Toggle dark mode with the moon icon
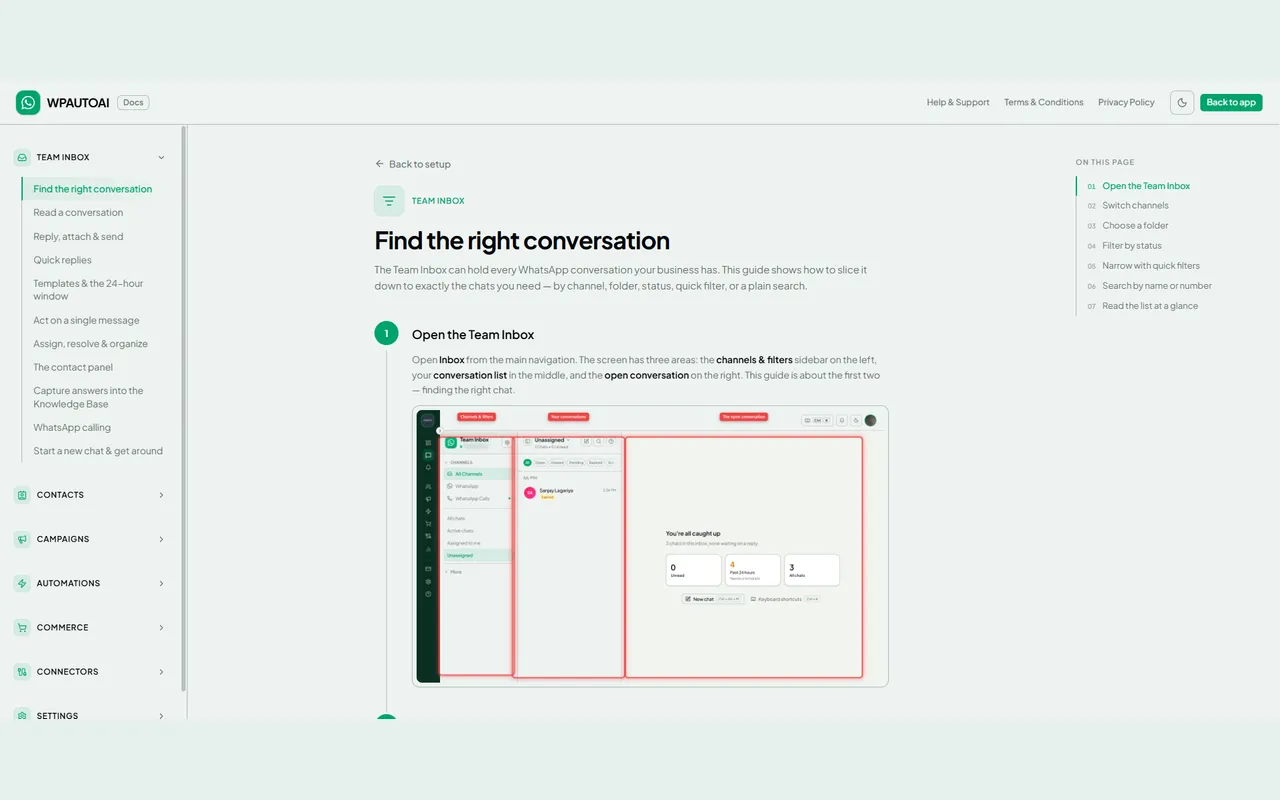The width and height of the screenshot is (1280, 800). [1182, 102]
